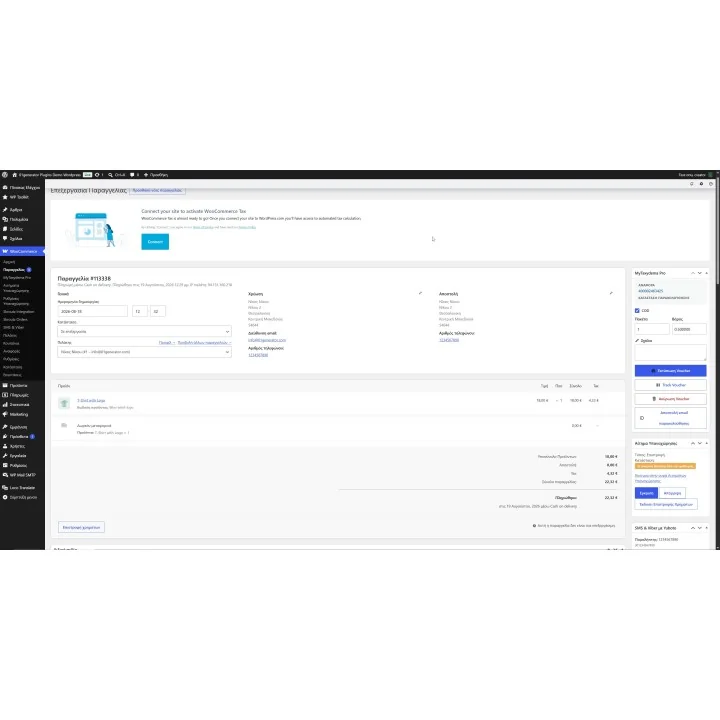This screenshot has height=720, width=720.
Task: Open the Appearance brush icon in sidebar
Action: 5,427
